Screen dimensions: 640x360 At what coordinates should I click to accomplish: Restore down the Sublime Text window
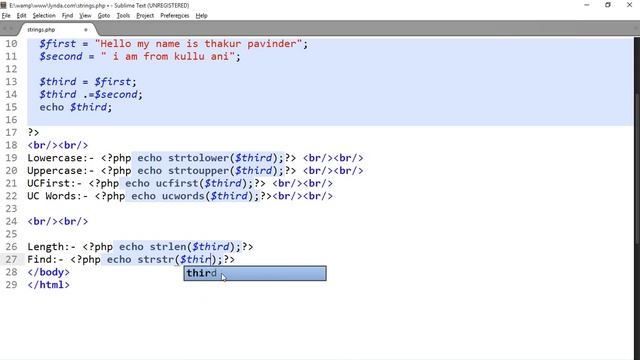(x=608, y=5)
